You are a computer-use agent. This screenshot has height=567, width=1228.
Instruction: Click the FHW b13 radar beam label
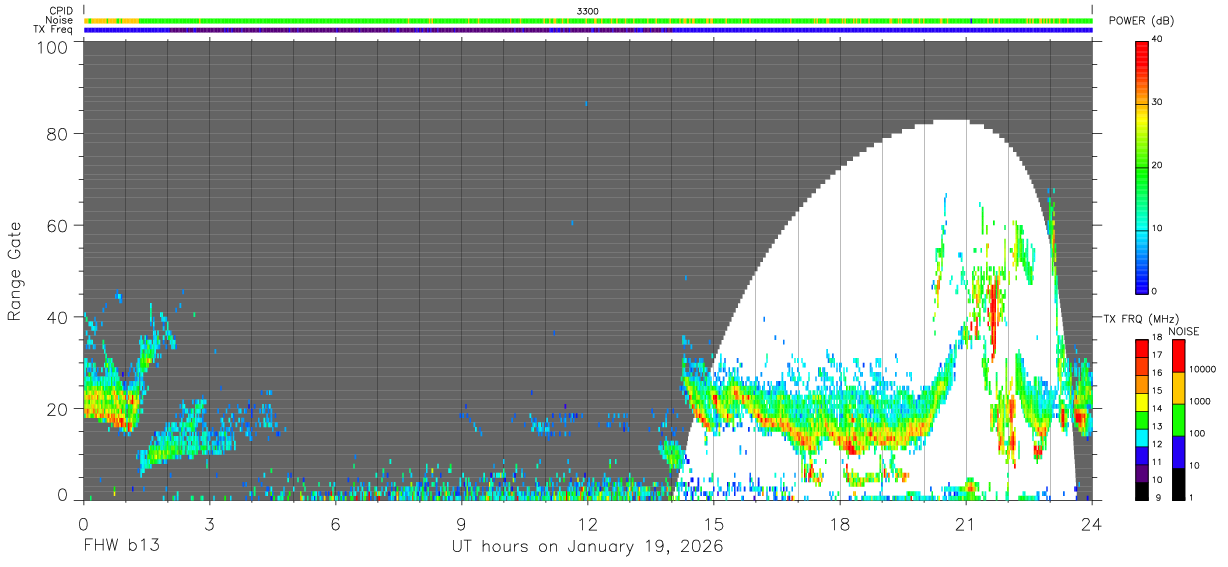[x=122, y=547]
